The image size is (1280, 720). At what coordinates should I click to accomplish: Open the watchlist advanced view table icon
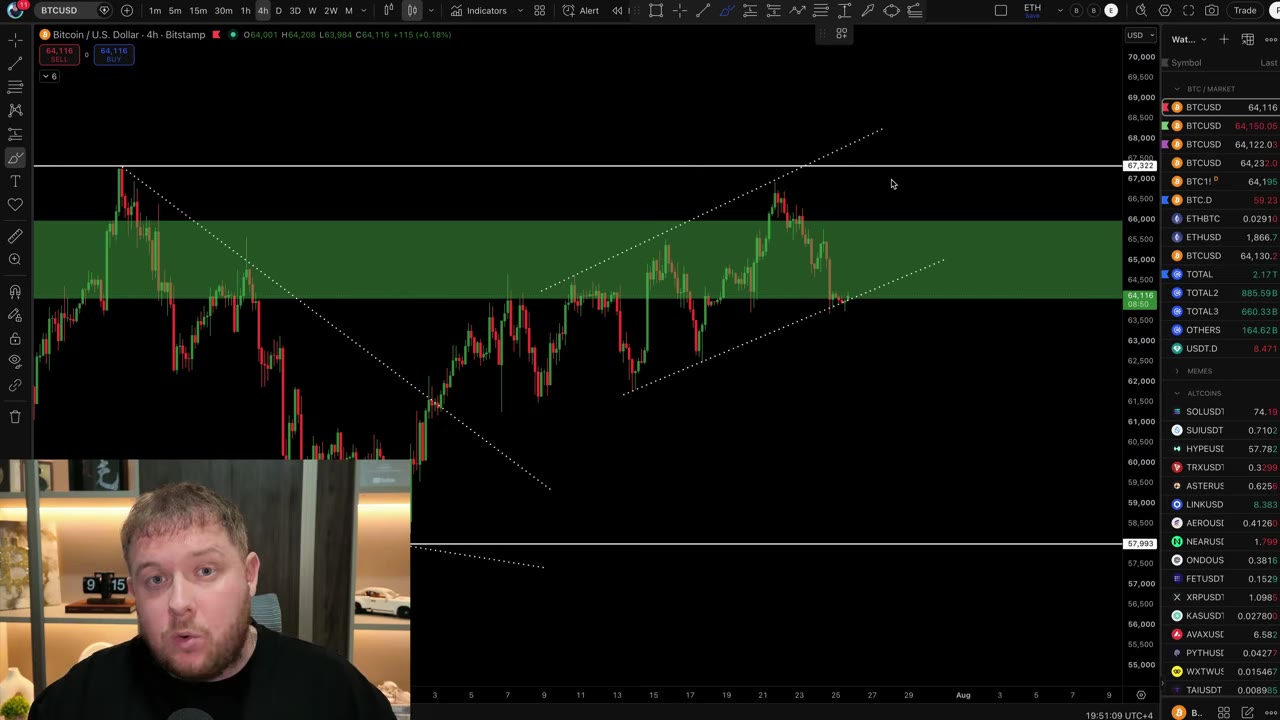[1248, 39]
